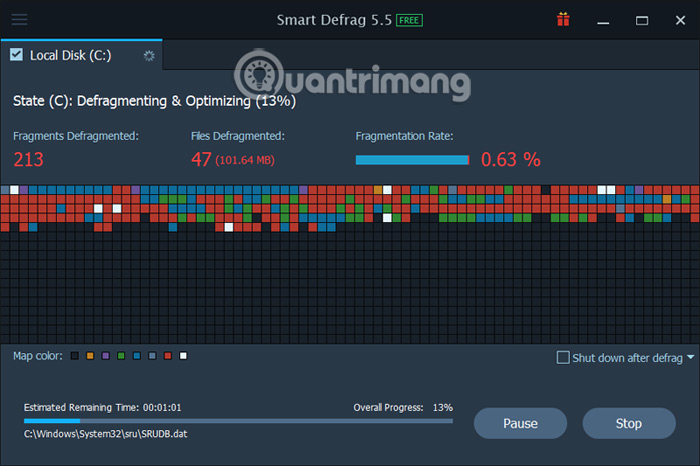Close the Smart Defrag window

[680, 21]
